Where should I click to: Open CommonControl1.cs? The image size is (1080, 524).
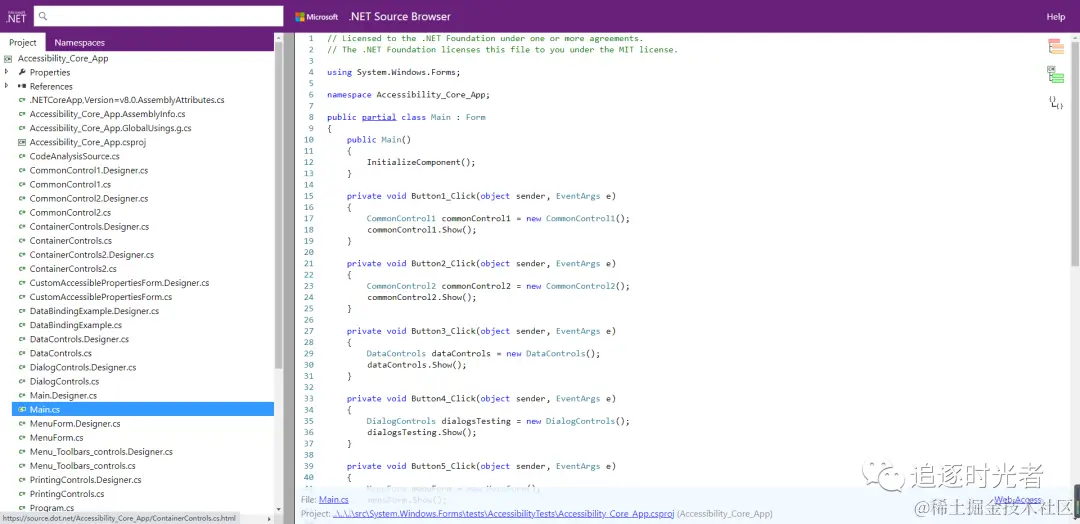70,185
